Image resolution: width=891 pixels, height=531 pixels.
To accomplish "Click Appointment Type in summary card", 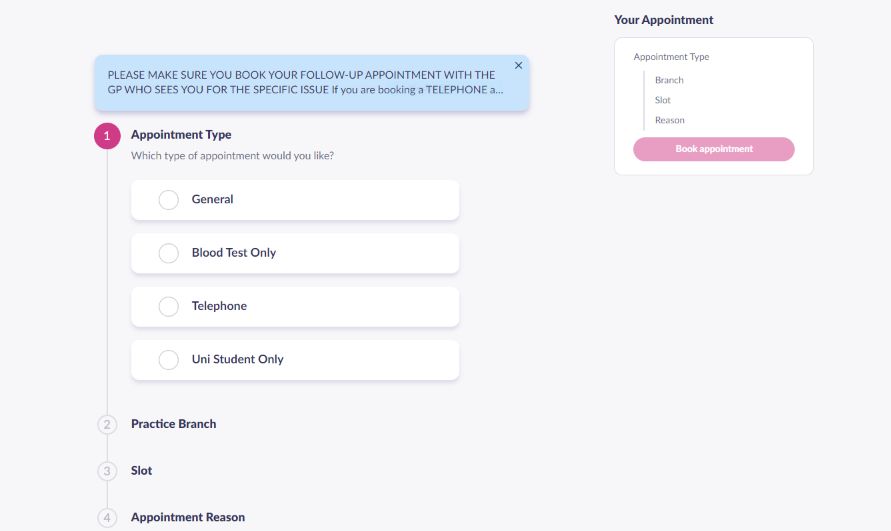I will tap(671, 57).
